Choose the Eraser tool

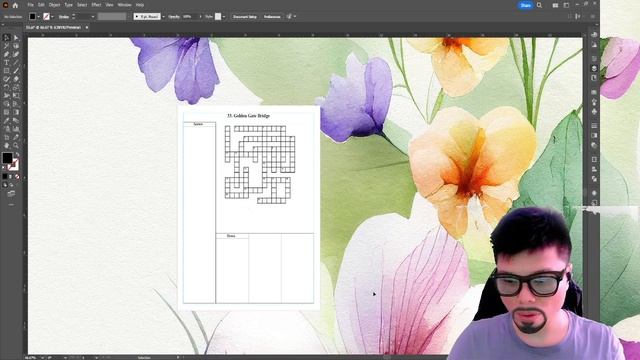coord(16,79)
